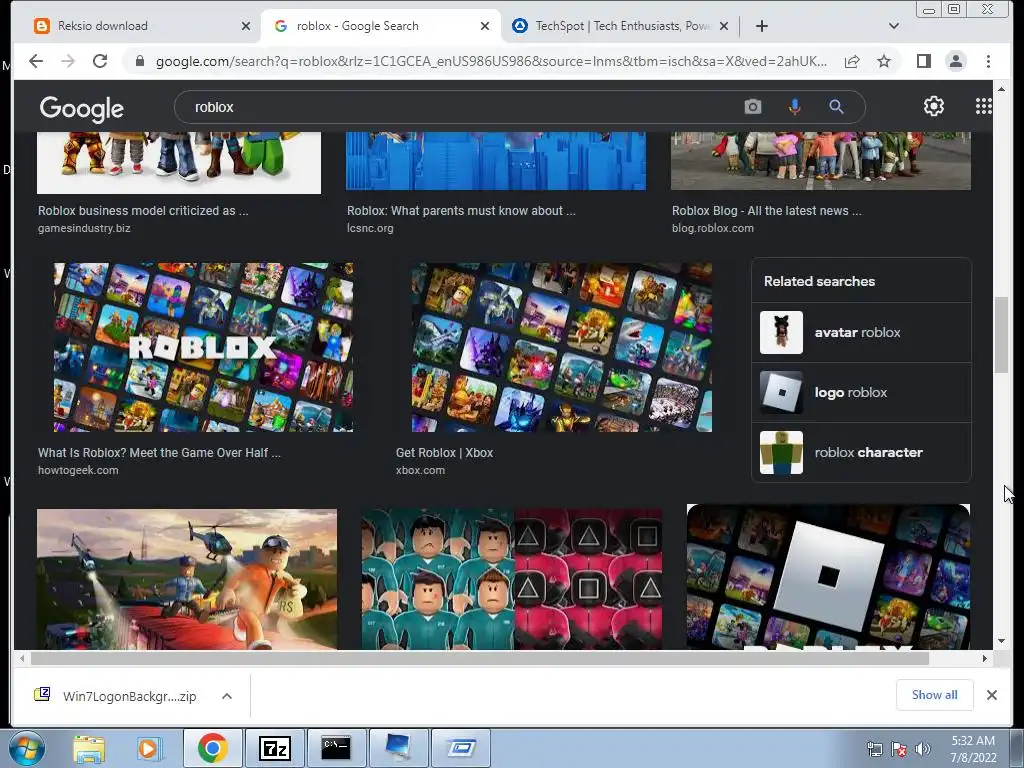Open the remote desktop monitor taskbar icon

point(398,748)
